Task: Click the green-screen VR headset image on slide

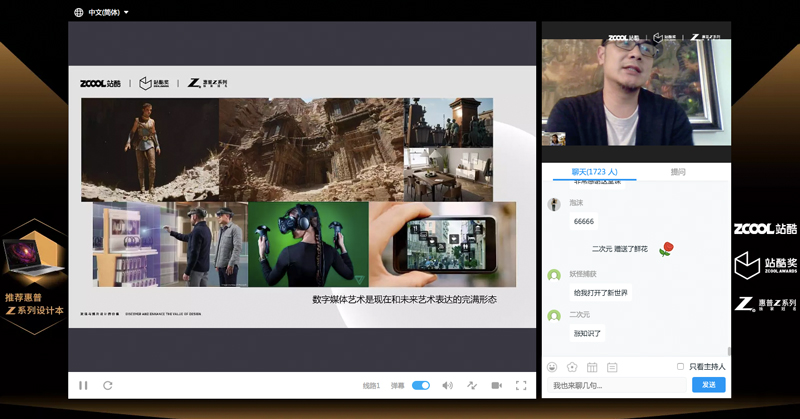Action: [x=308, y=244]
